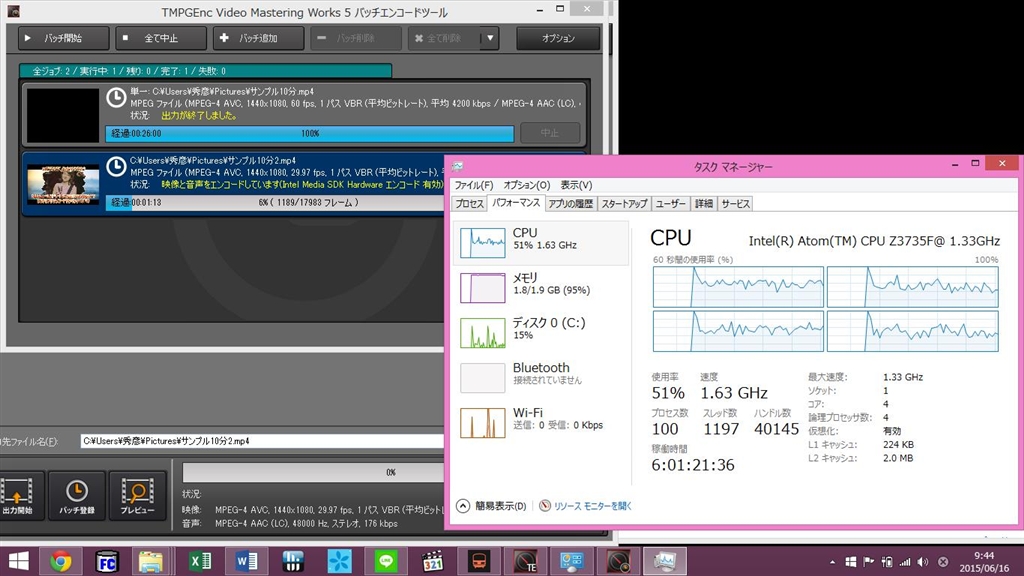Image resolution: width=1024 pixels, height=576 pixels.
Task: Switch to the 詳細 tab
Action: (703, 204)
